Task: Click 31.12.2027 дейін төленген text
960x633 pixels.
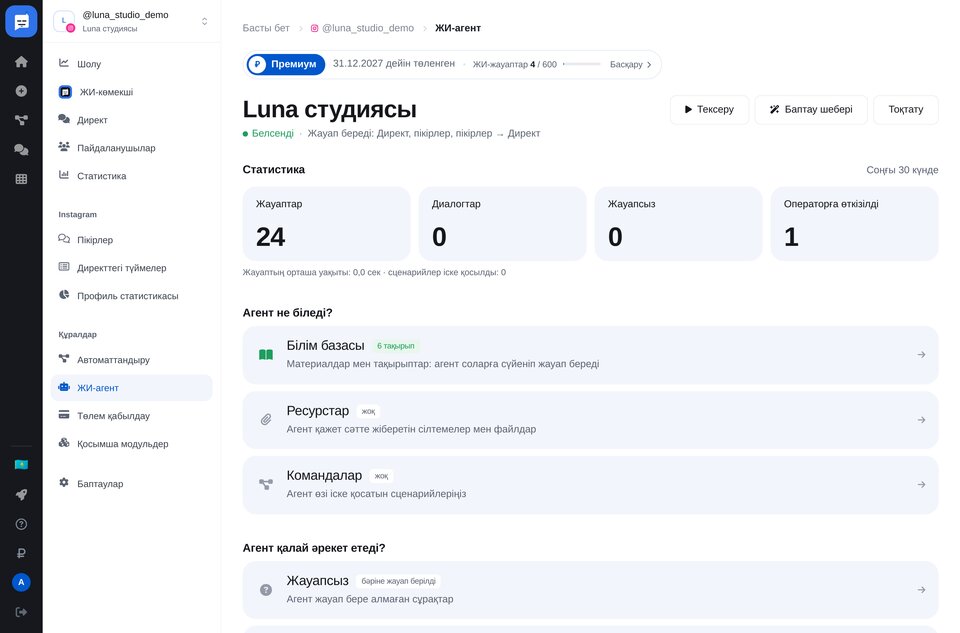Action: (x=394, y=64)
